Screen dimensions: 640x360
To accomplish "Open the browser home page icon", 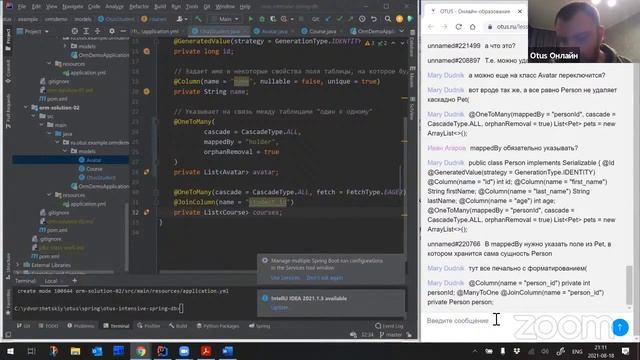I will click(x=472, y=27).
